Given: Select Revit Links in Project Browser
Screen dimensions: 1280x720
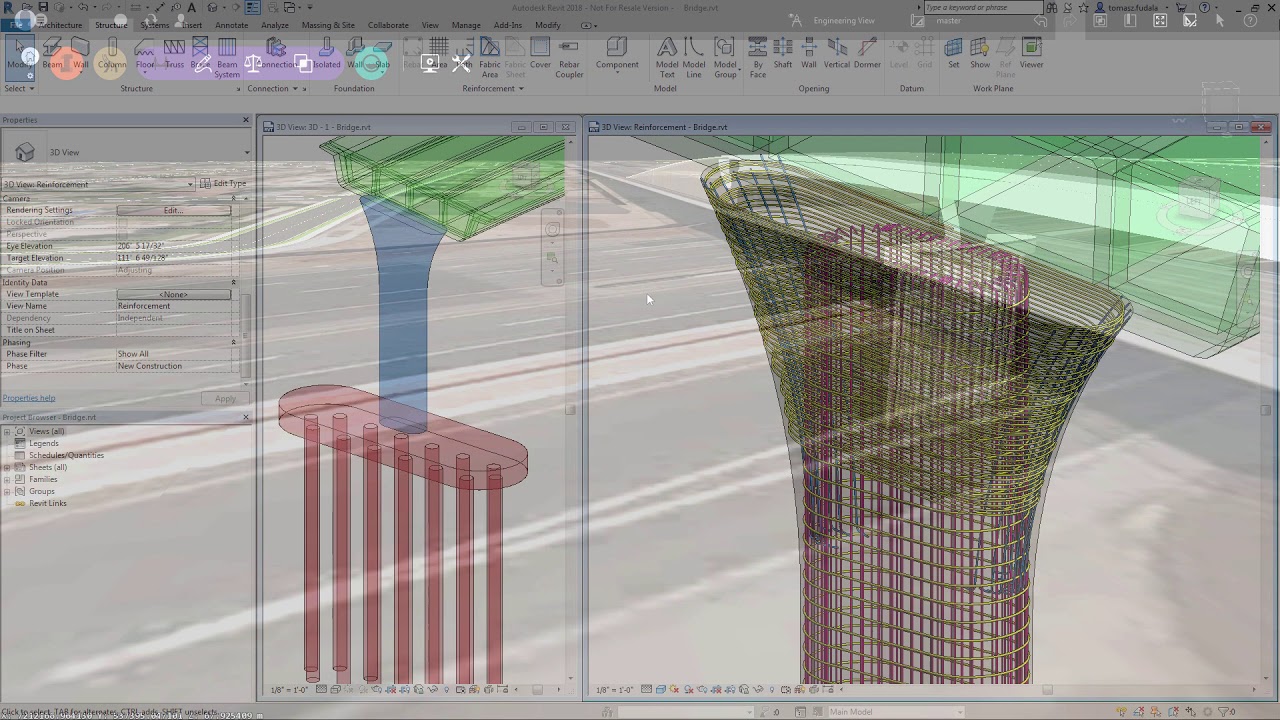Looking at the screenshot, I should pyautogui.click(x=48, y=503).
